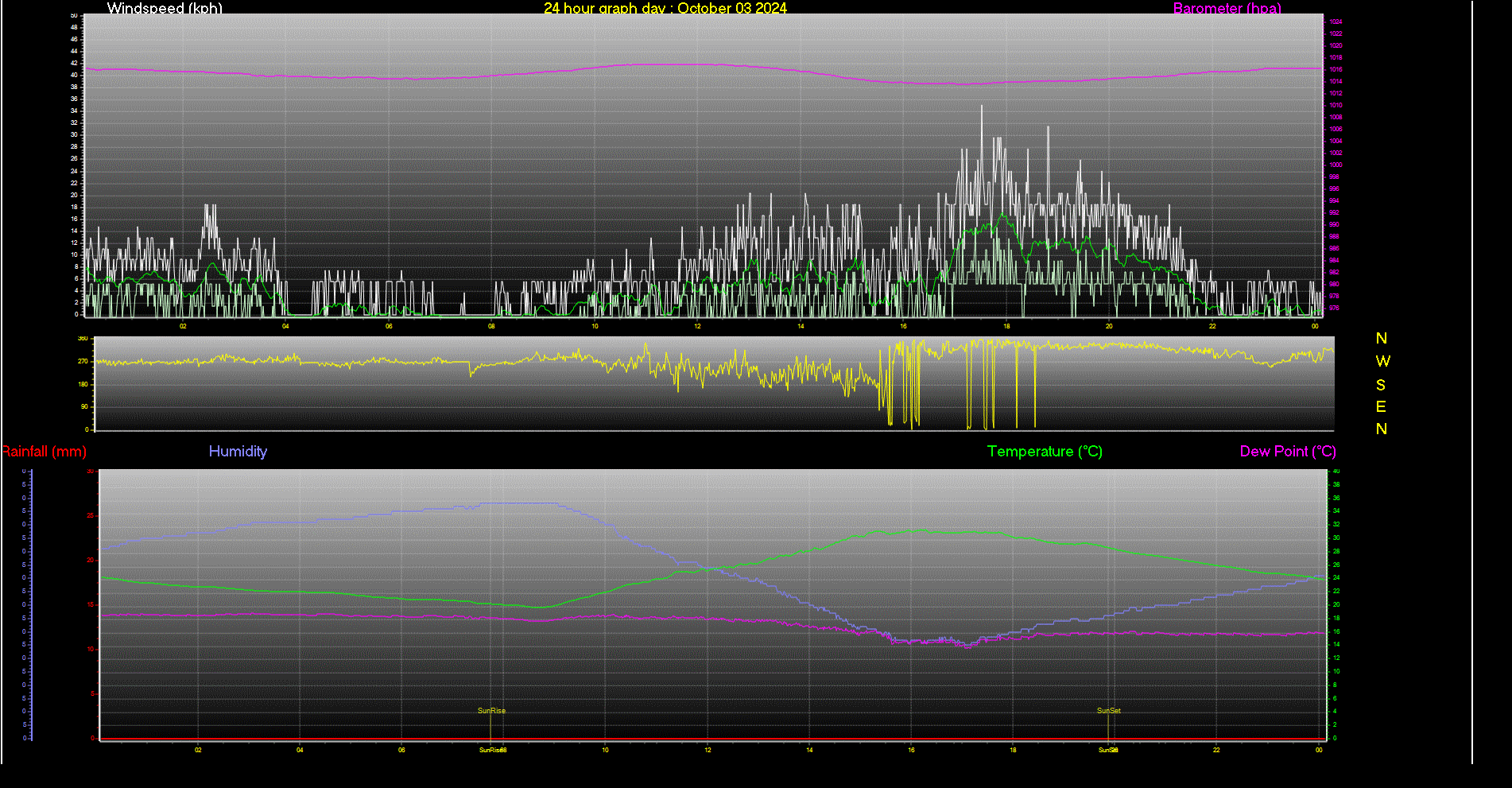Click the 12 hour tick on temperature graph axis
The width and height of the screenshot is (1512, 788).
coord(708,750)
